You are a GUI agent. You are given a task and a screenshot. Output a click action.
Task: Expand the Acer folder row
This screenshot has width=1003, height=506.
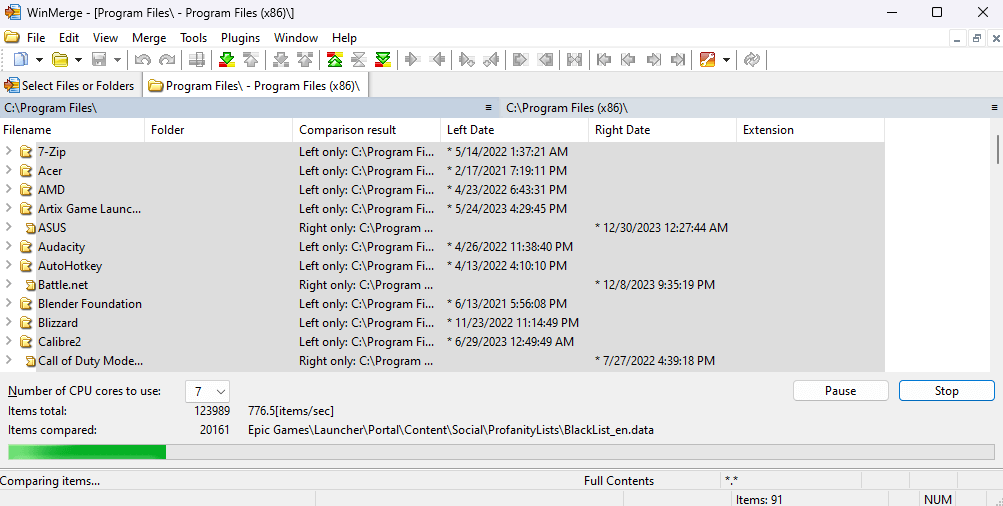8,170
